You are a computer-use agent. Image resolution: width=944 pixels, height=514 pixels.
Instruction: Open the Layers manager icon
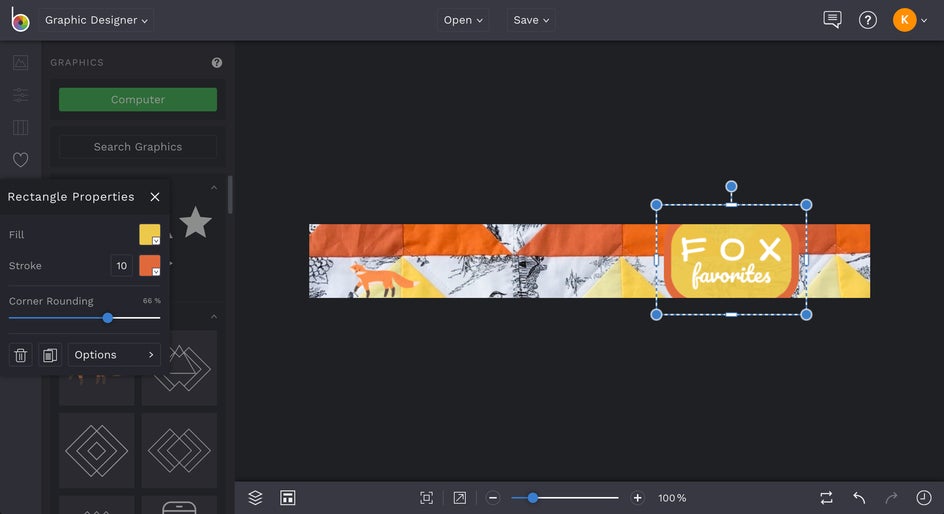(255, 498)
